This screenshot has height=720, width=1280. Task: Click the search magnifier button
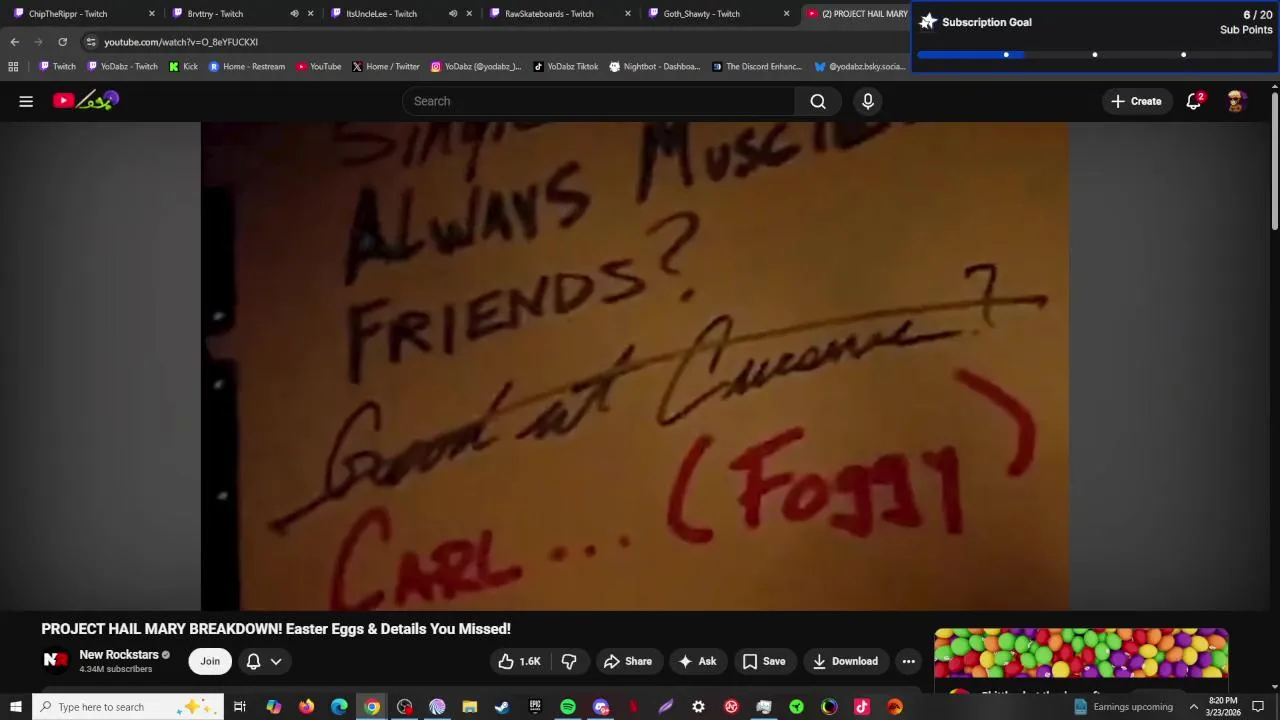tap(818, 101)
